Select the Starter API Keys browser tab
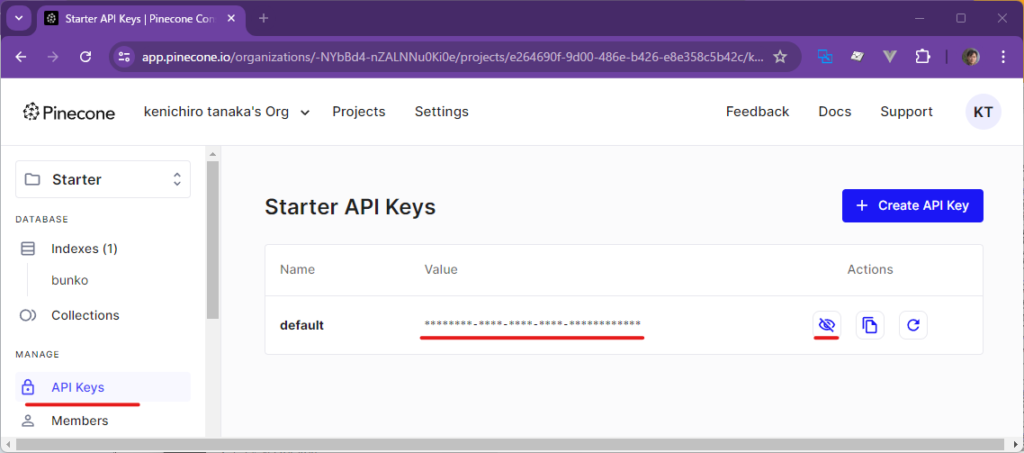The image size is (1024, 453). click(x=140, y=18)
